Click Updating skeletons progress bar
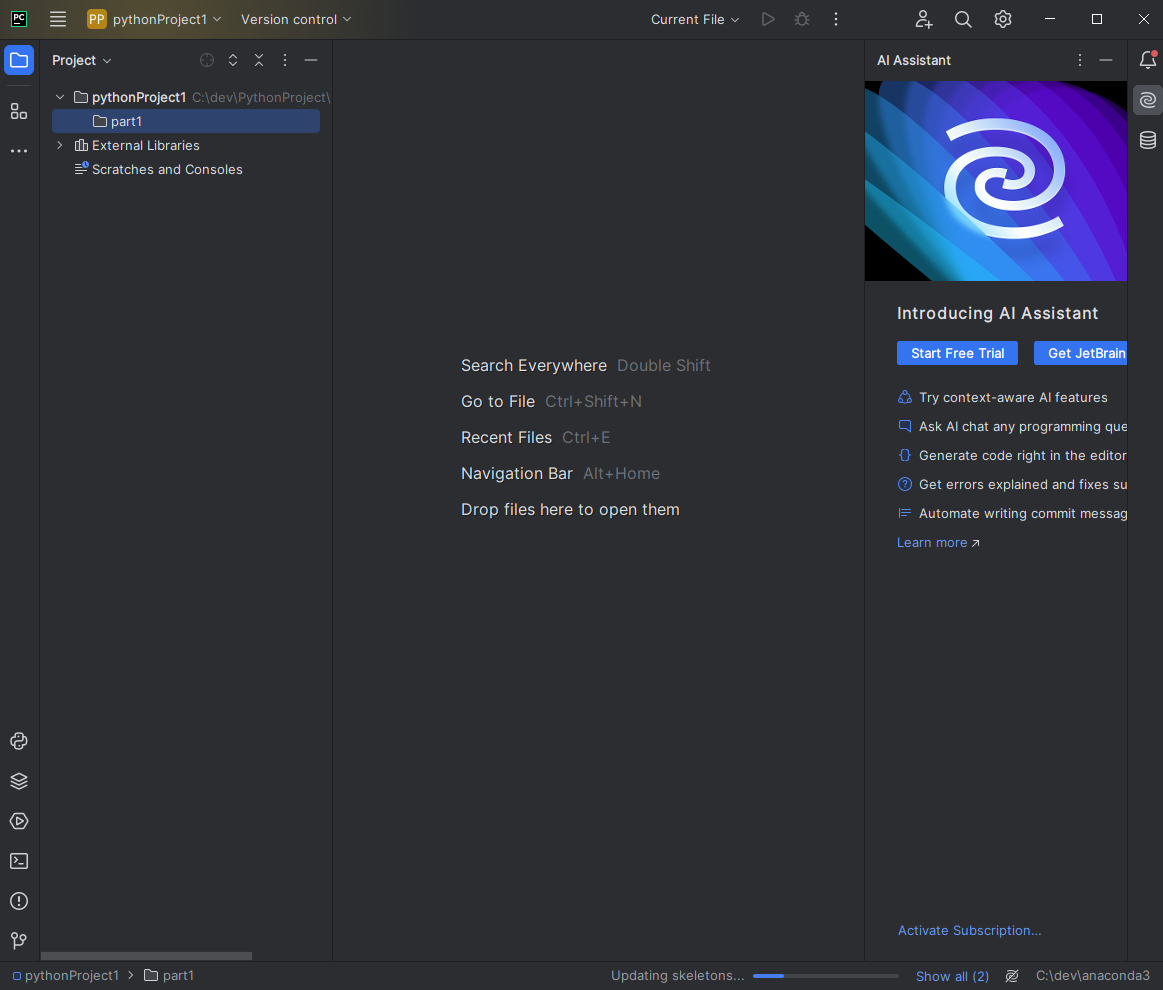The image size is (1163, 990). pos(826,976)
